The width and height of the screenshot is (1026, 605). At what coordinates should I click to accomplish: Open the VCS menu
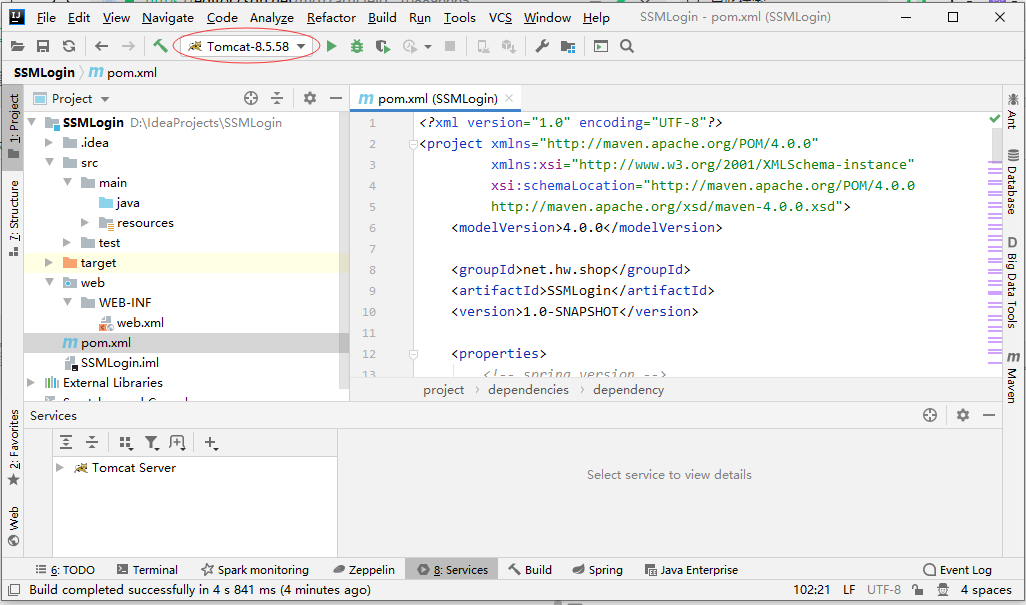click(501, 18)
